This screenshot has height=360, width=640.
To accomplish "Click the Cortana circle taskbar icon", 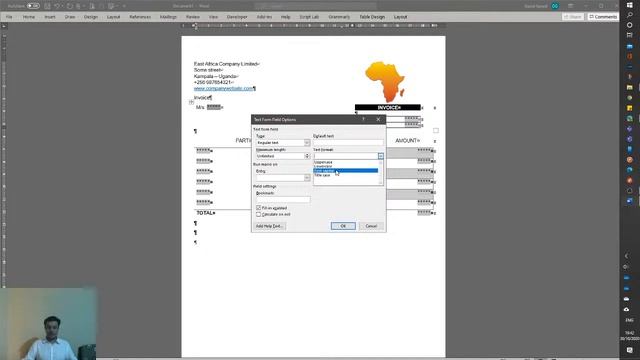I will click(x=629, y=25).
